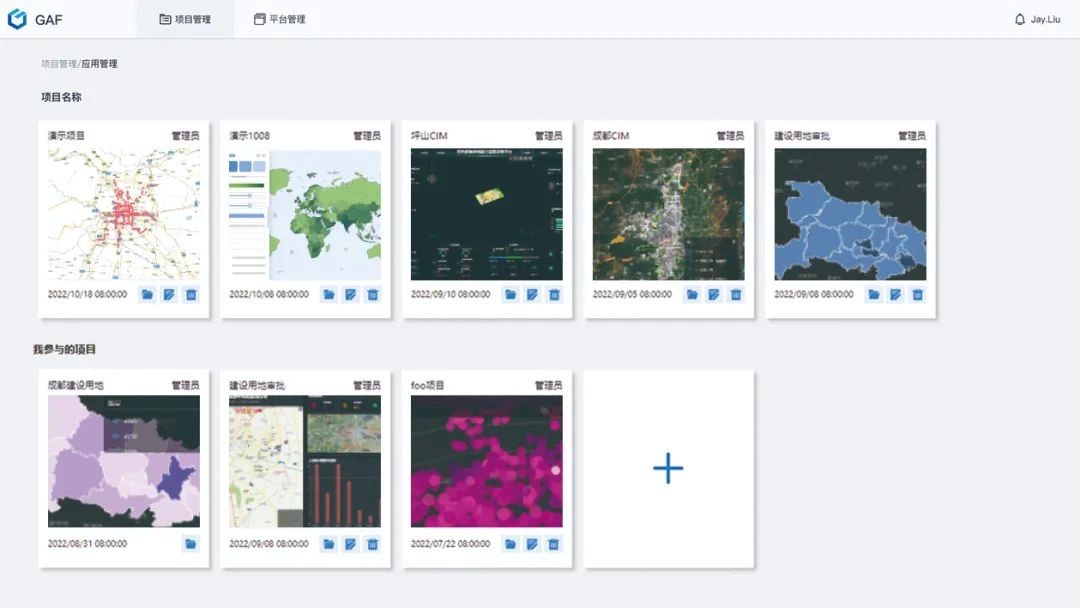Edit 建设用地审批 in 我参与的项目 section
The width and height of the screenshot is (1080, 608).
(x=351, y=544)
